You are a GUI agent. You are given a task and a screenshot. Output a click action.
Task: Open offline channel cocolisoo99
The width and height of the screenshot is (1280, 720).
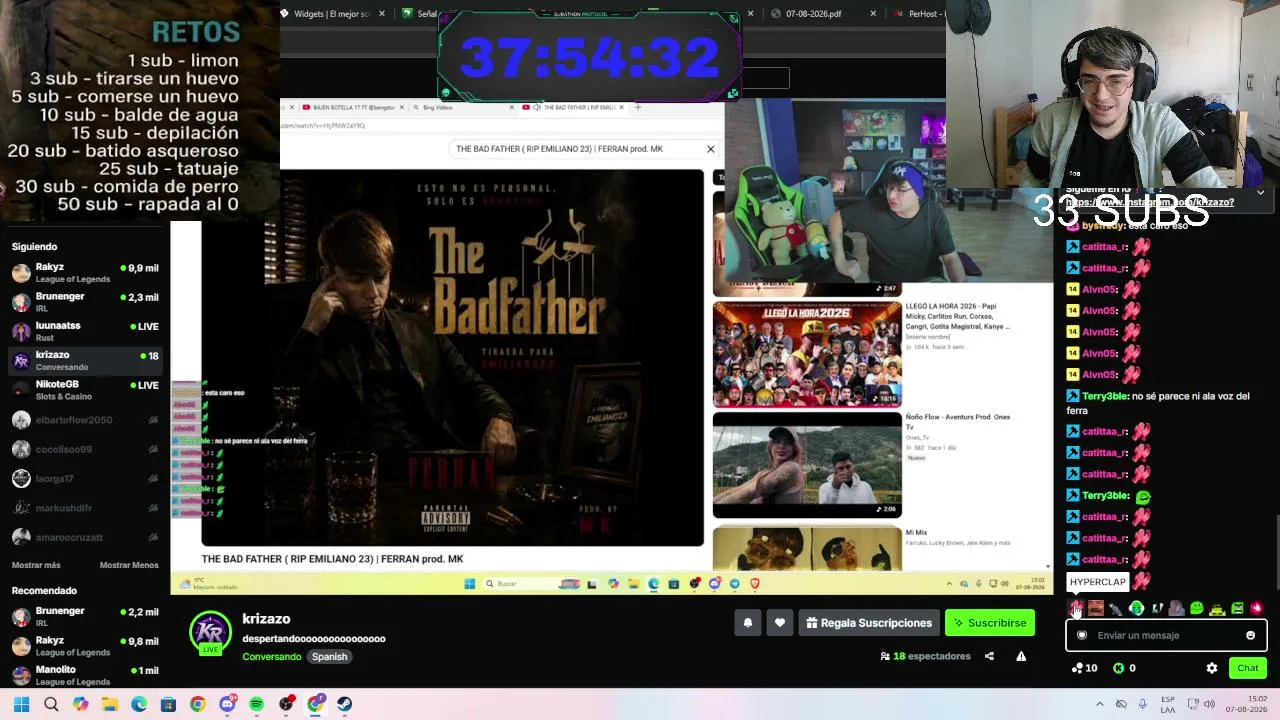pyautogui.click(x=85, y=449)
